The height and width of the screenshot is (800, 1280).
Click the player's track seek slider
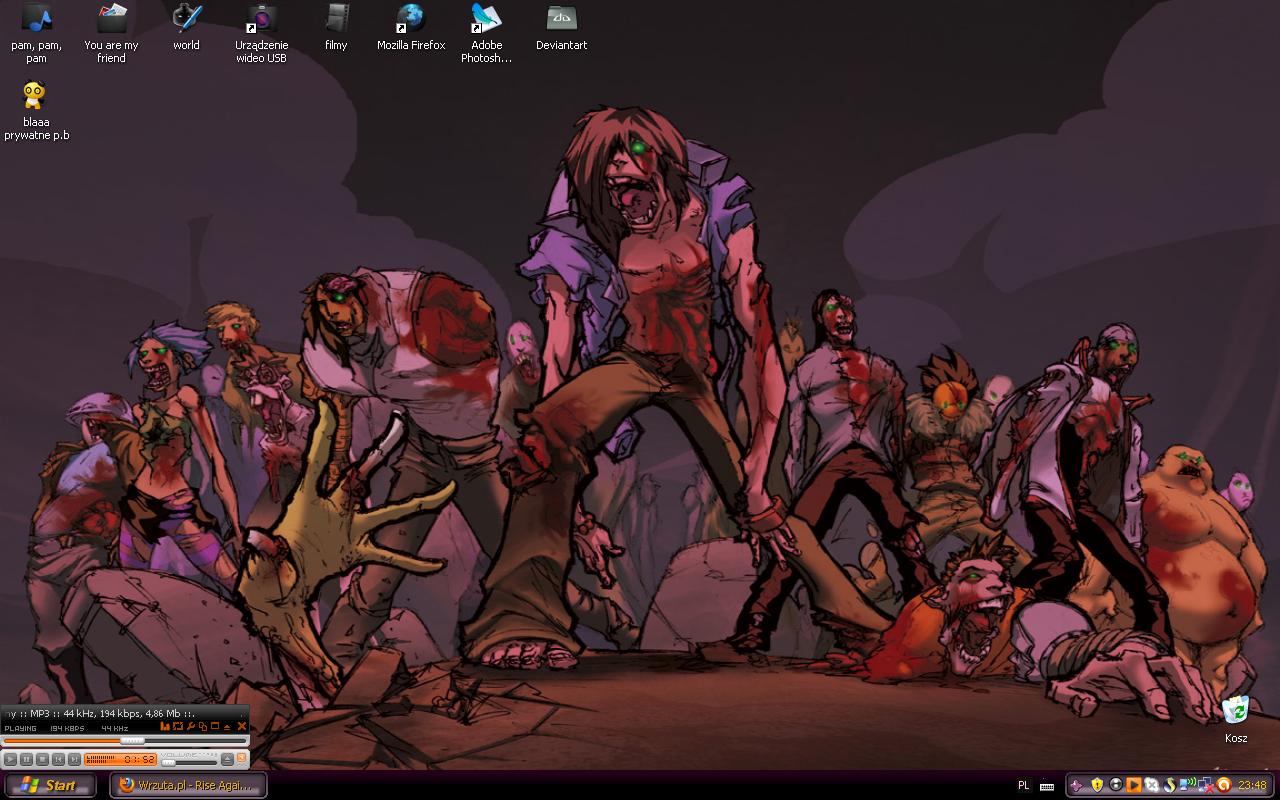(125, 741)
